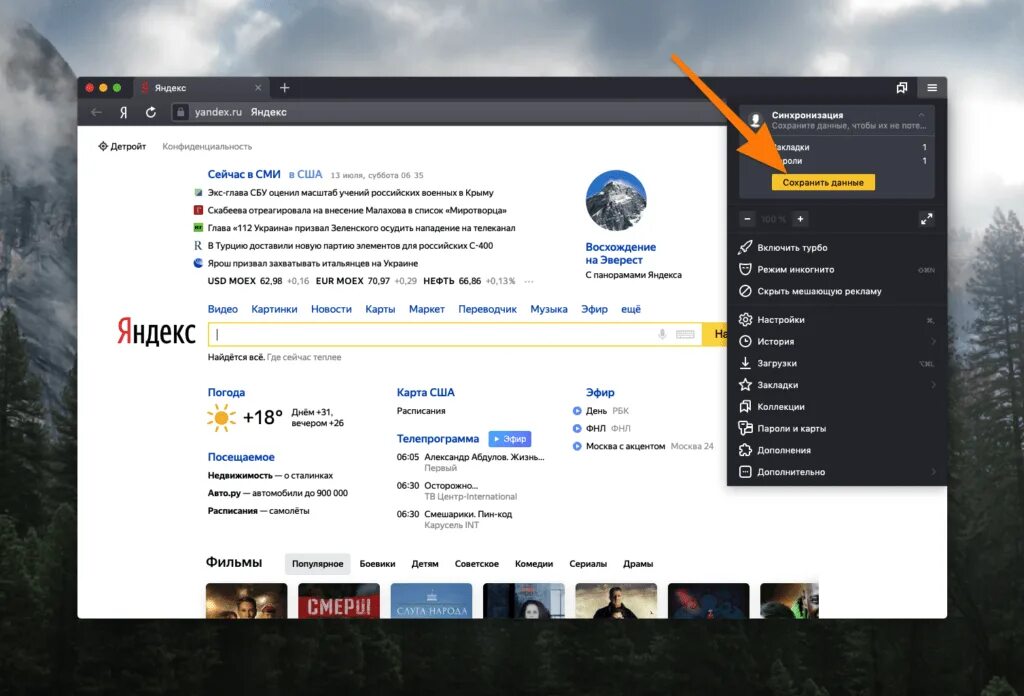Switch to the в США news tab

pos(306,174)
